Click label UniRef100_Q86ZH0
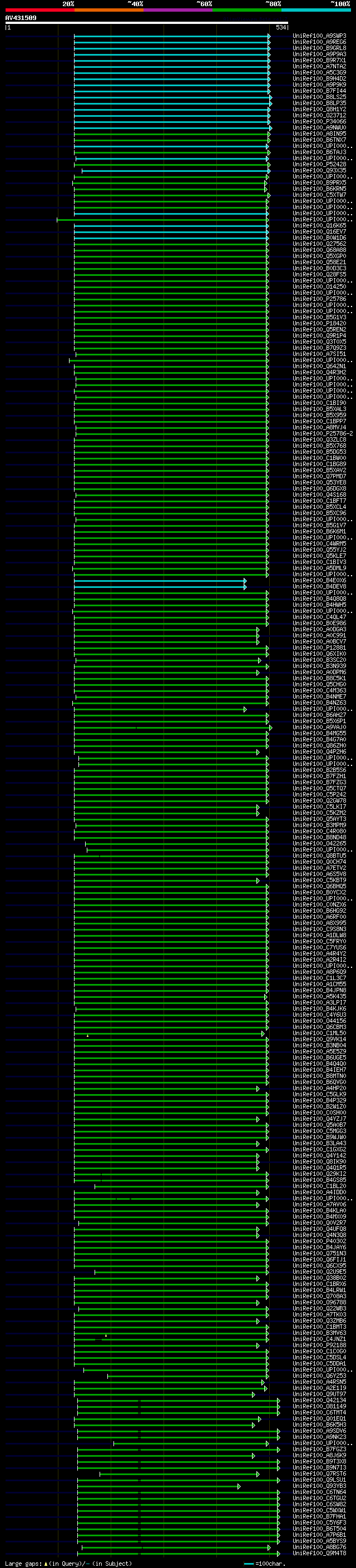356x1568 pixels. click(319, 746)
